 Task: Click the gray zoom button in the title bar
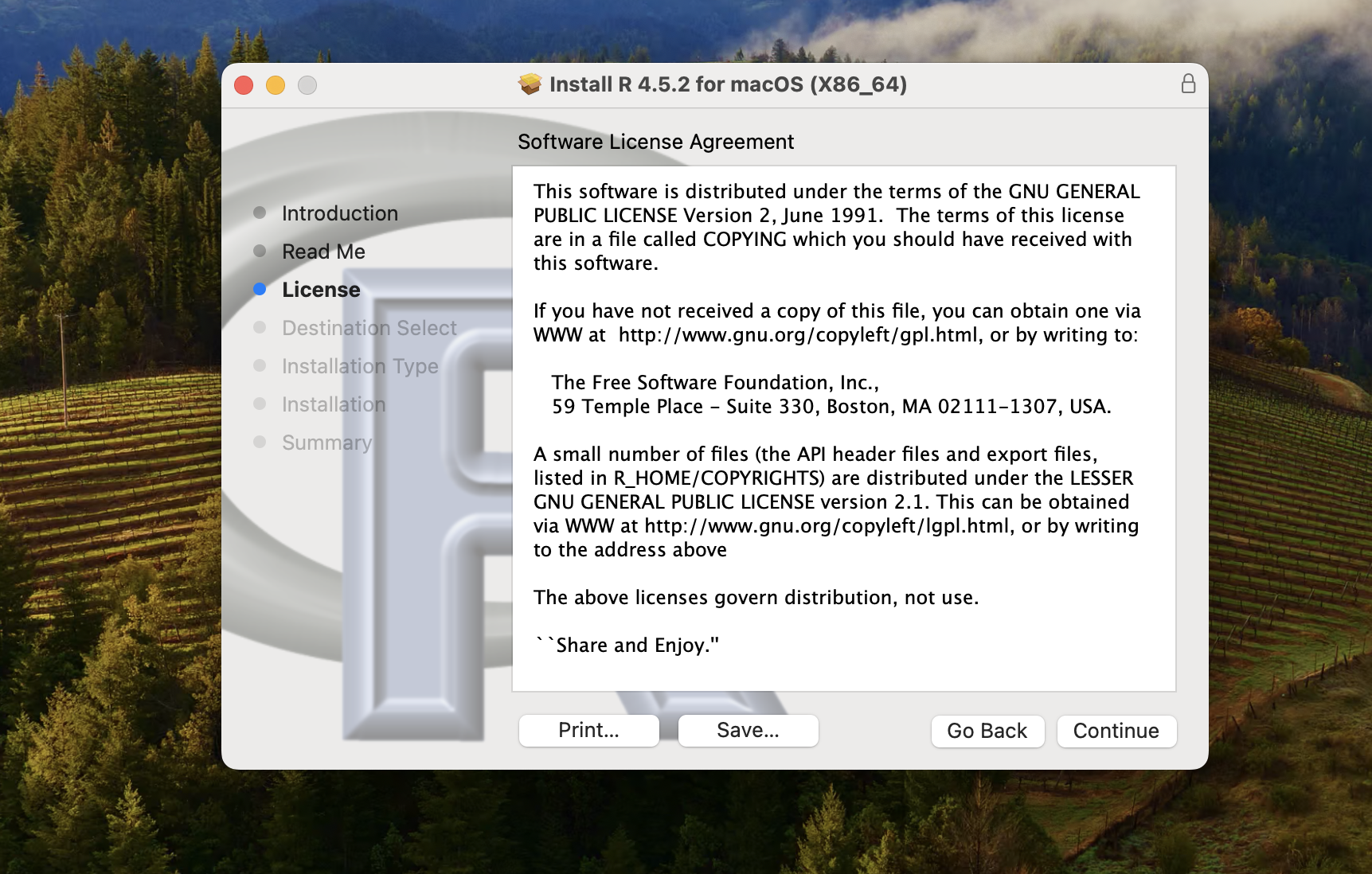point(307,85)
